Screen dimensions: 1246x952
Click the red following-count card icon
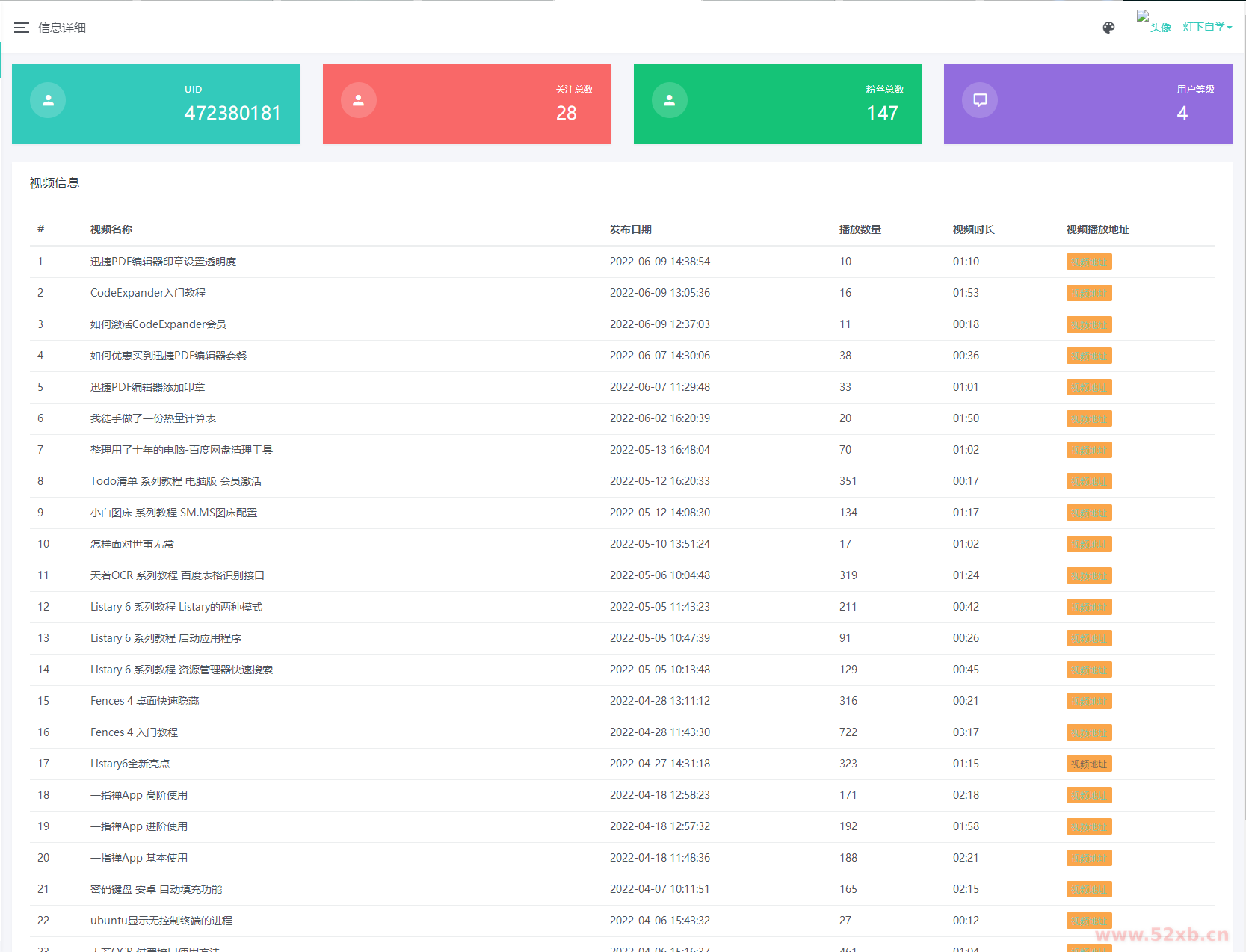tap(359, 100)
